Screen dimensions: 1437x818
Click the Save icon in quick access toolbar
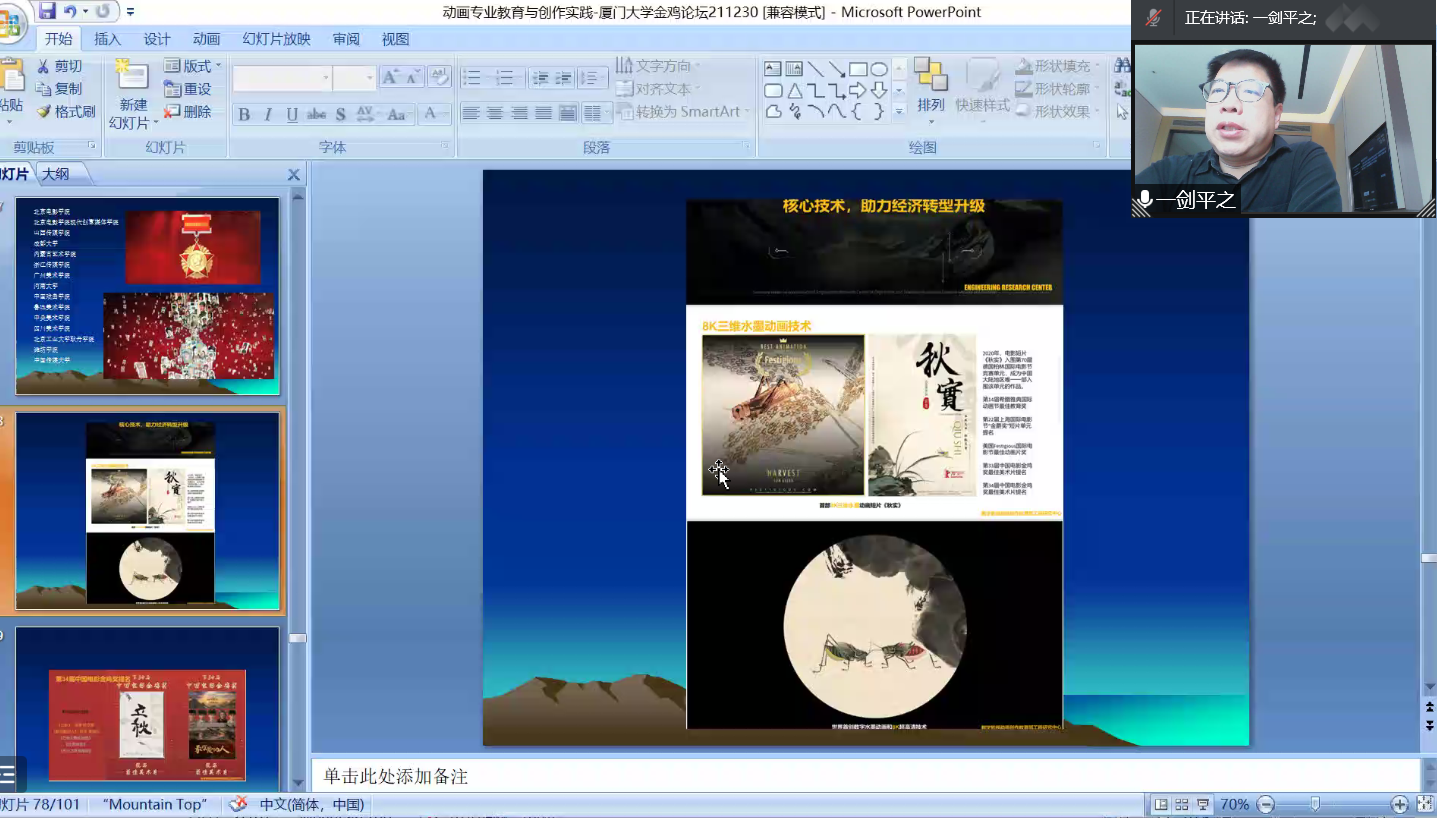tap(47, 12)
